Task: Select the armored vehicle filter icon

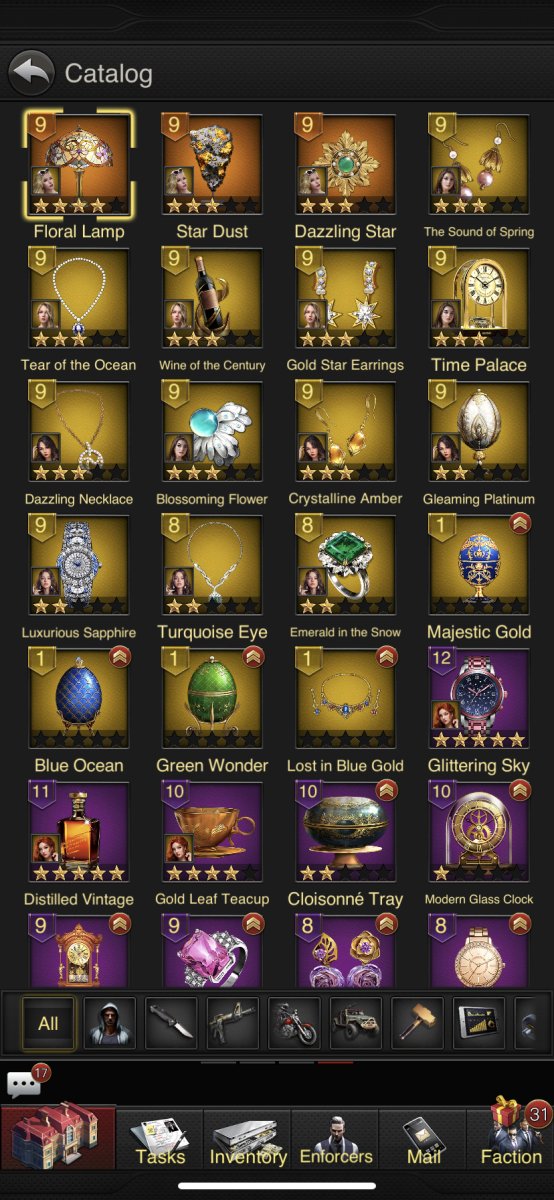Action: 356,1023
